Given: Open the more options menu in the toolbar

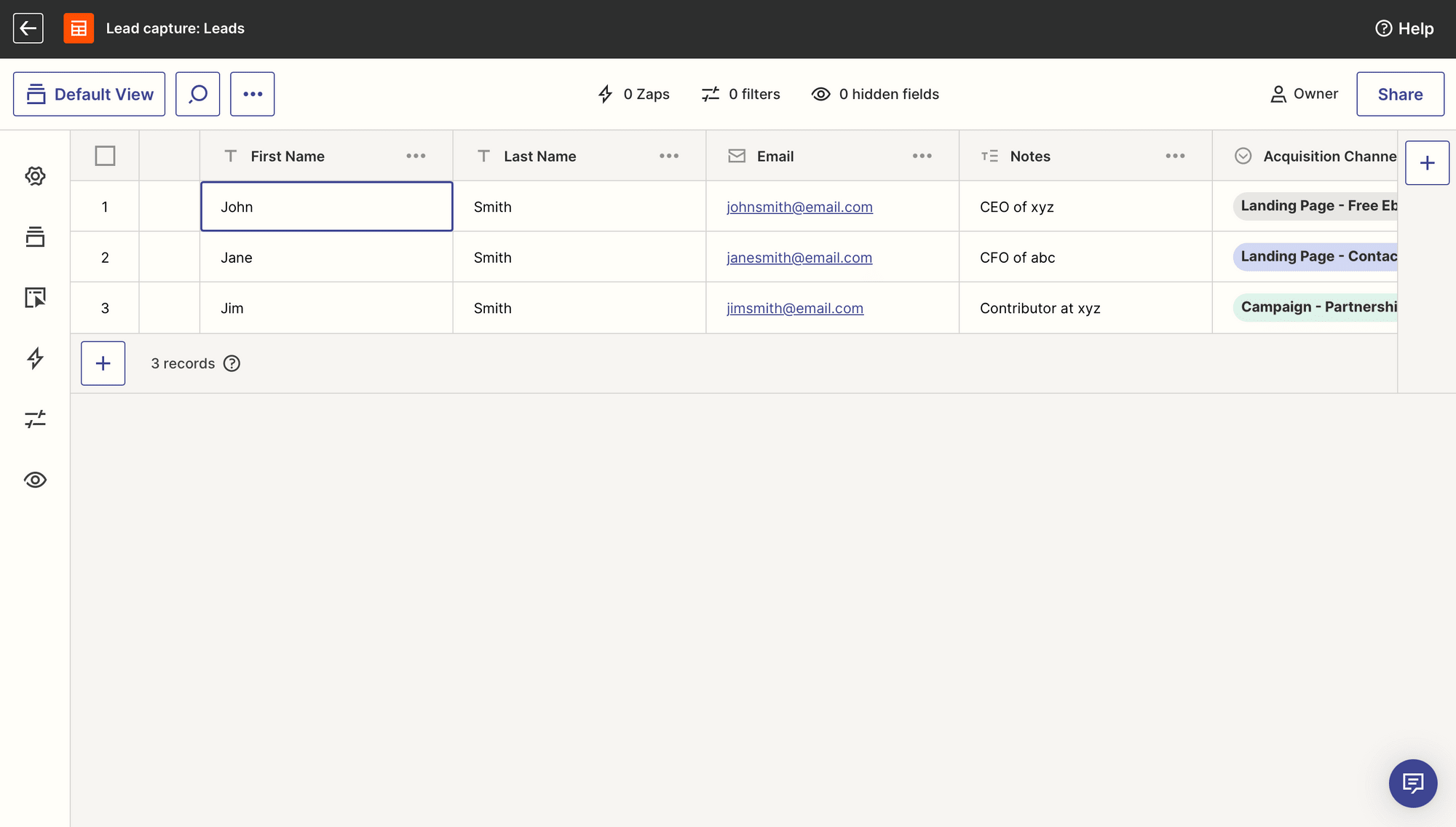Looking at the screenshot, I should 252,93.
